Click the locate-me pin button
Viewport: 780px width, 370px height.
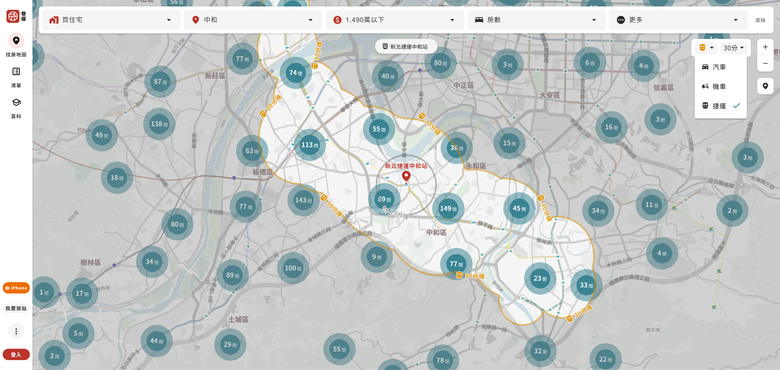pos(765,86)
